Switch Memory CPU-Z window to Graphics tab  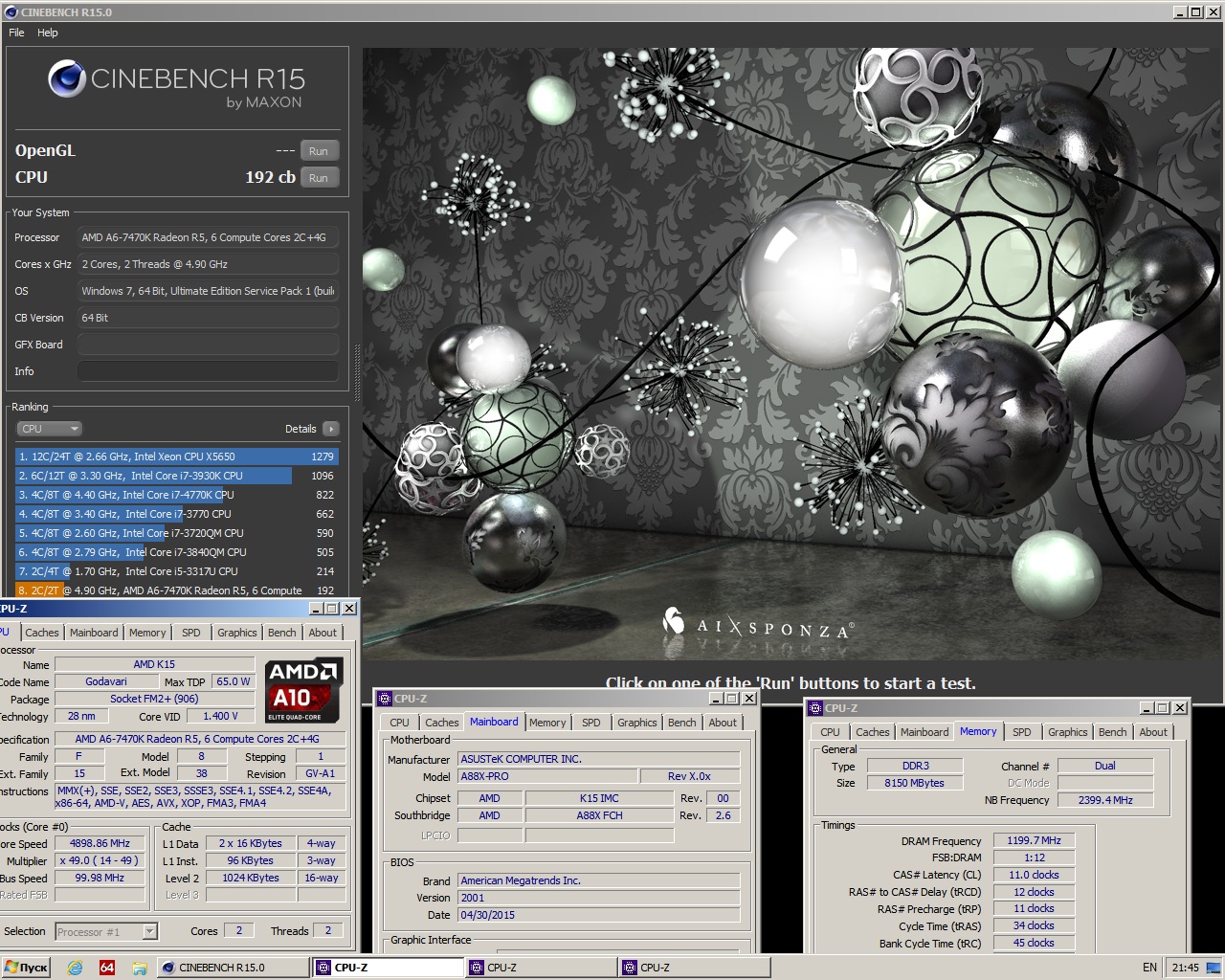pos(1068,732)
